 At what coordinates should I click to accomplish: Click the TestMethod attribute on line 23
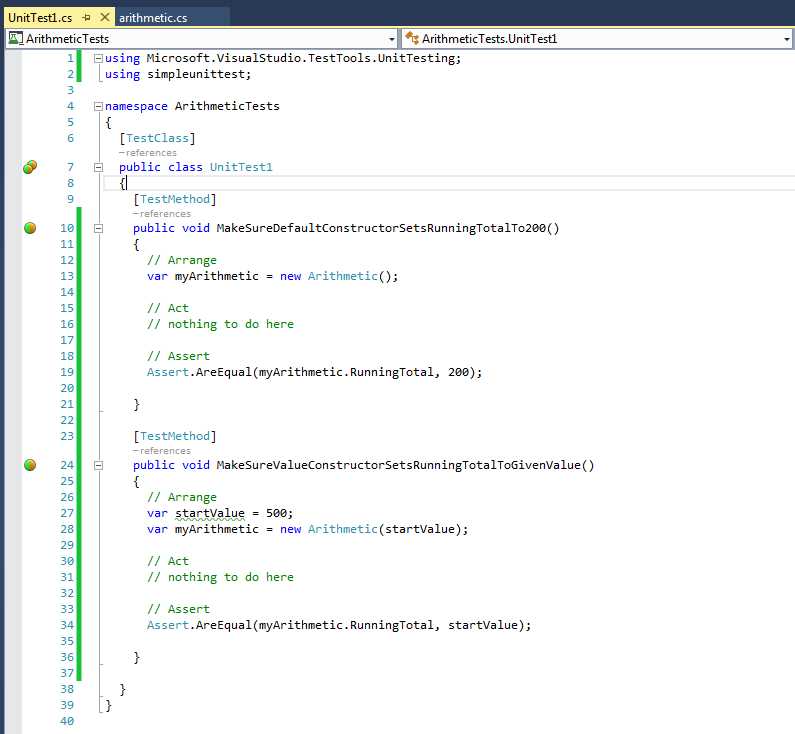tap(175, 436)
